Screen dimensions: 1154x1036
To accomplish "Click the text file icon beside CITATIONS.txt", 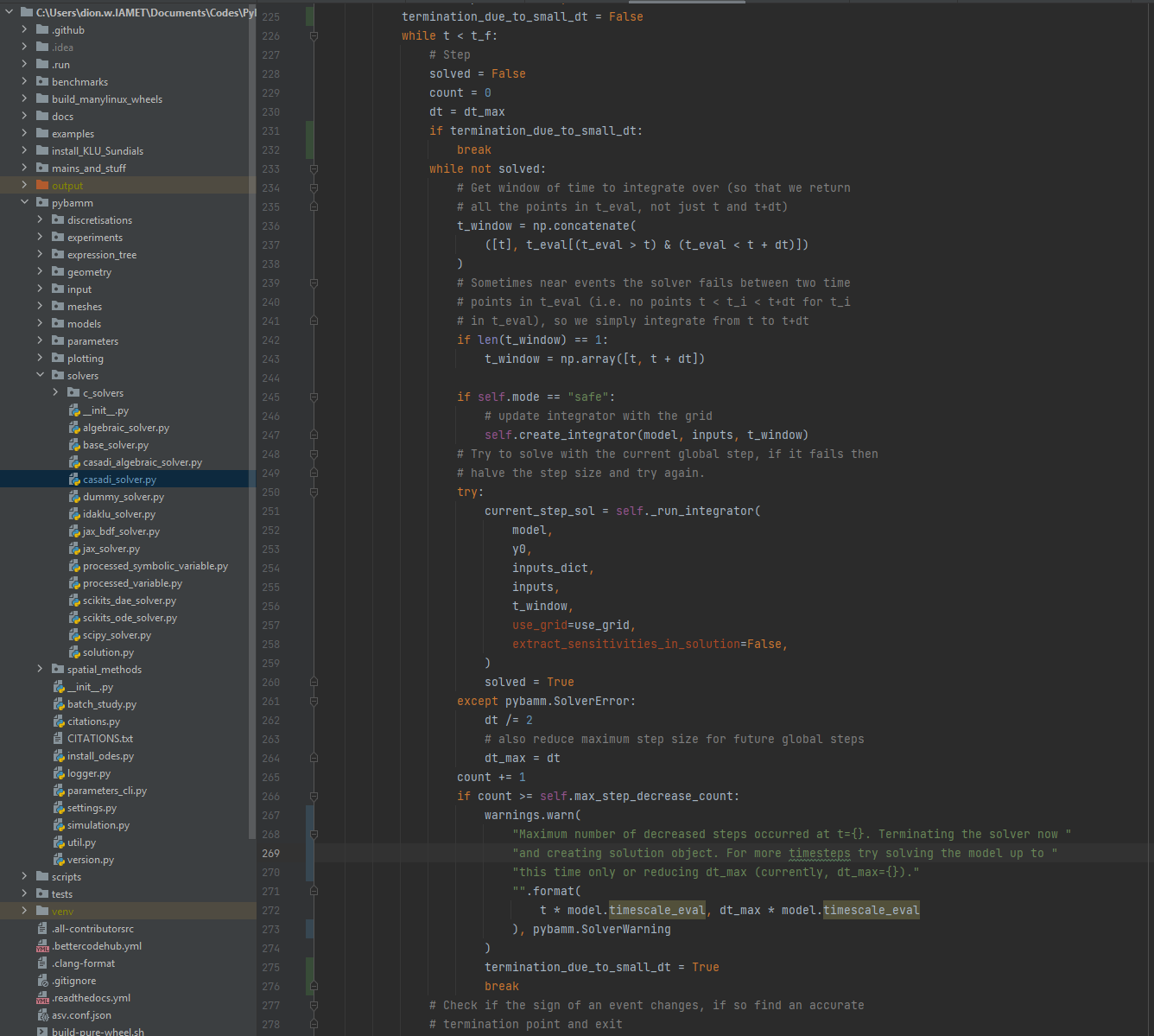I will pyautogui.click(x=57, y=738).
